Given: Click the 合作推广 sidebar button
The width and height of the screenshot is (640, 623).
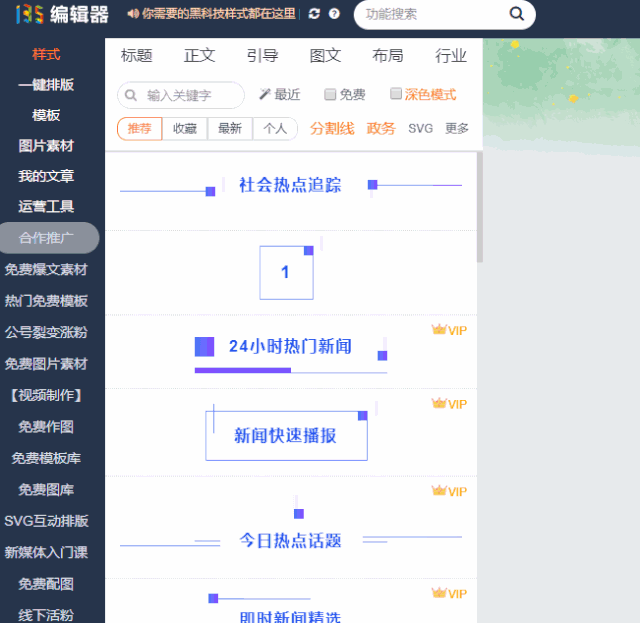Looking at the screenshot, I should pyautogui.click(x=49, y=238).
